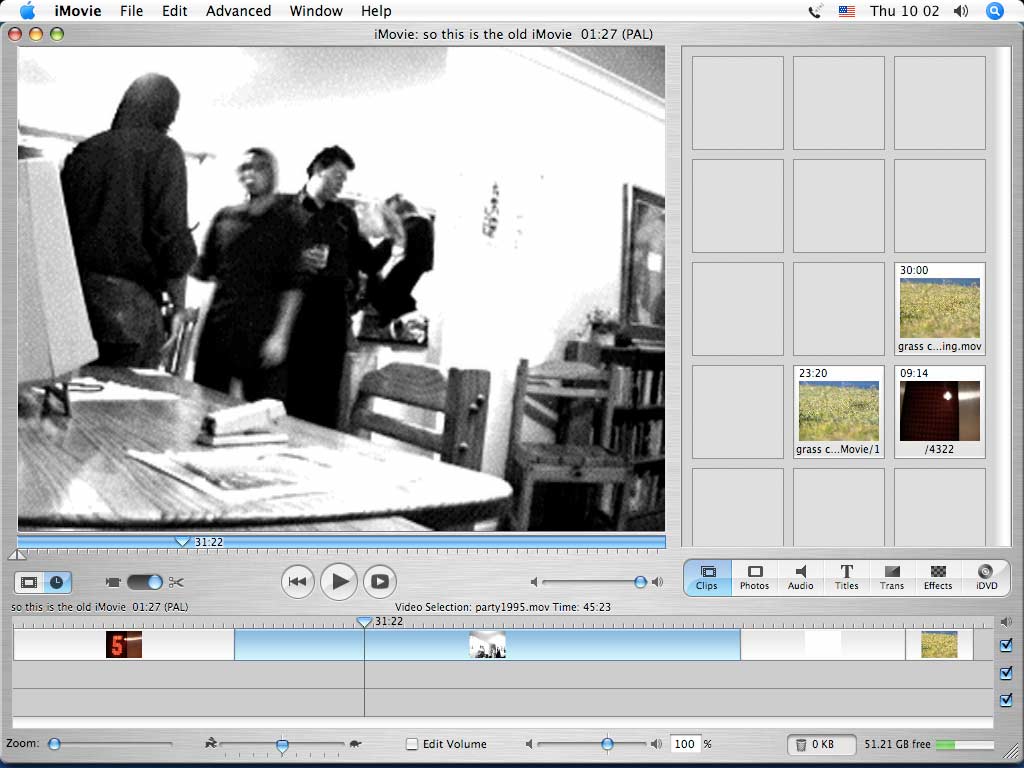Click the quiet speaker icon by clip volume
The image size is (1024, 768).
click(x=529, y=744)
